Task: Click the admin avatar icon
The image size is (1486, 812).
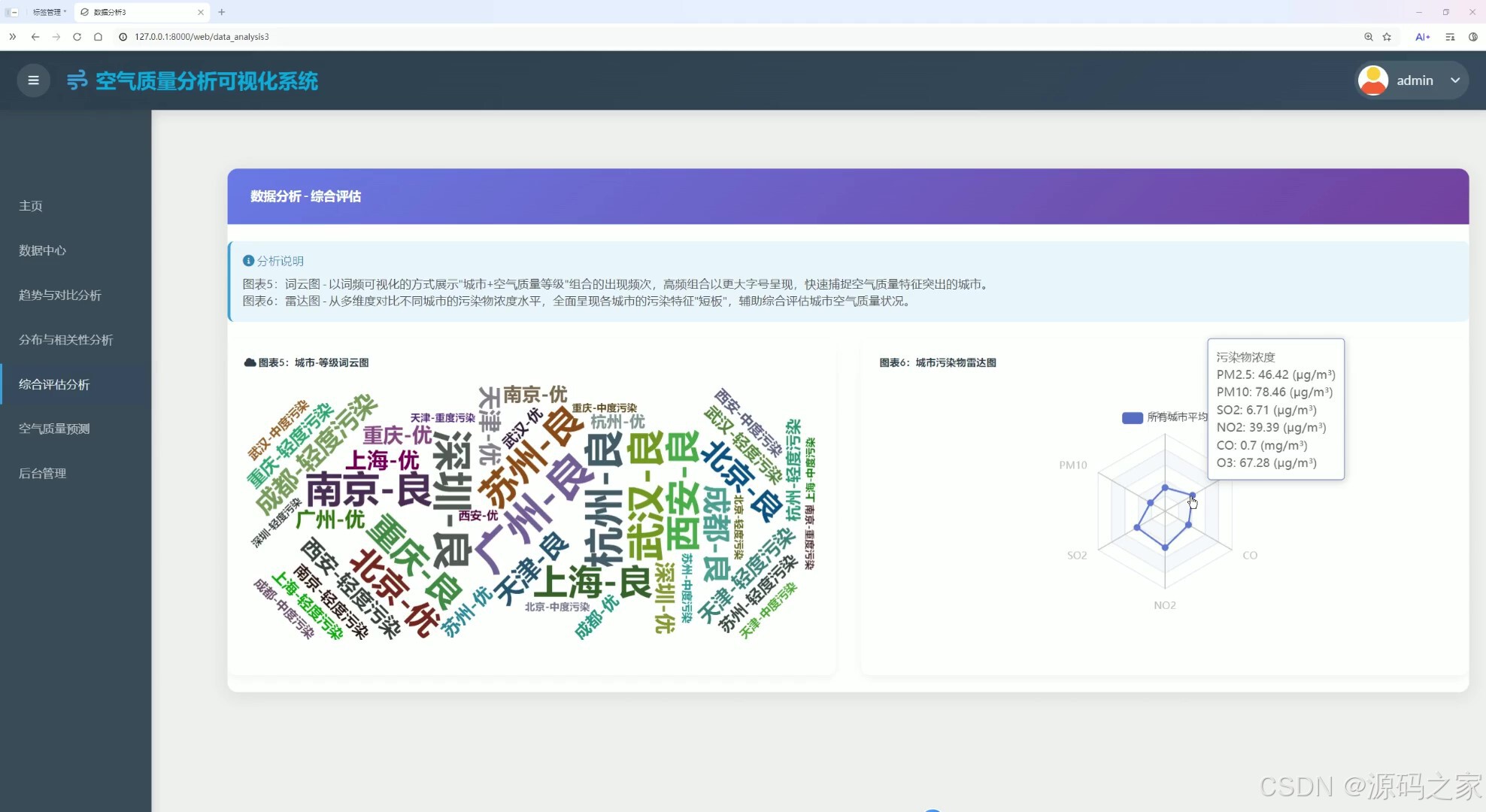Action: pos(1373,80)
